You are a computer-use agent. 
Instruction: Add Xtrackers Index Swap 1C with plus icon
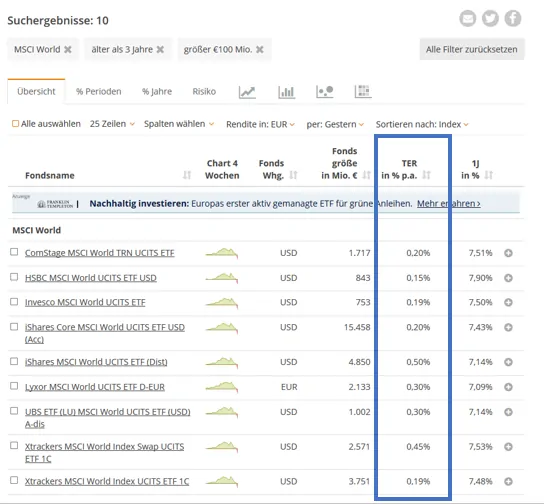508,446
